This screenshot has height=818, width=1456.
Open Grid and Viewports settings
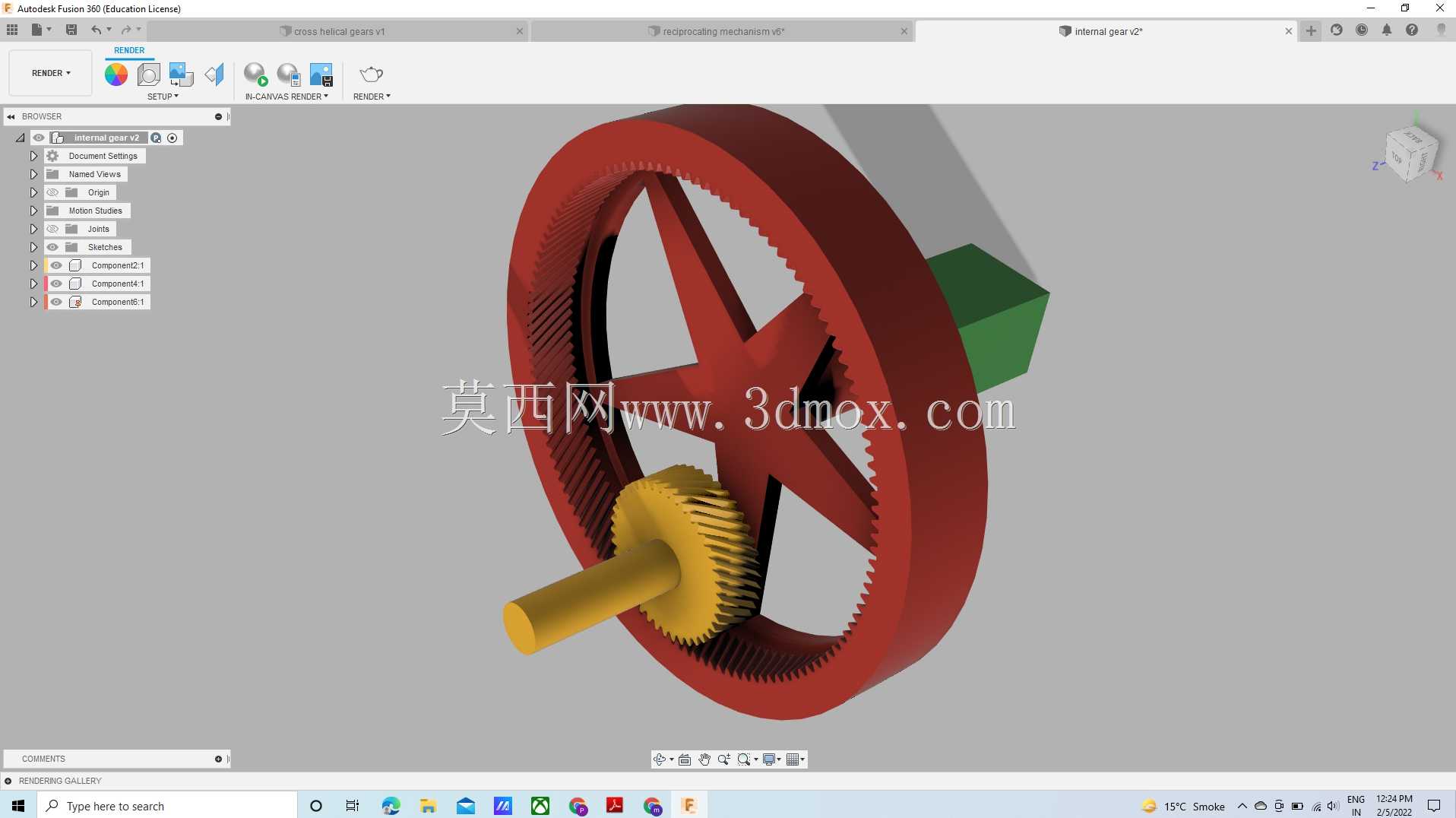(794, 759)
